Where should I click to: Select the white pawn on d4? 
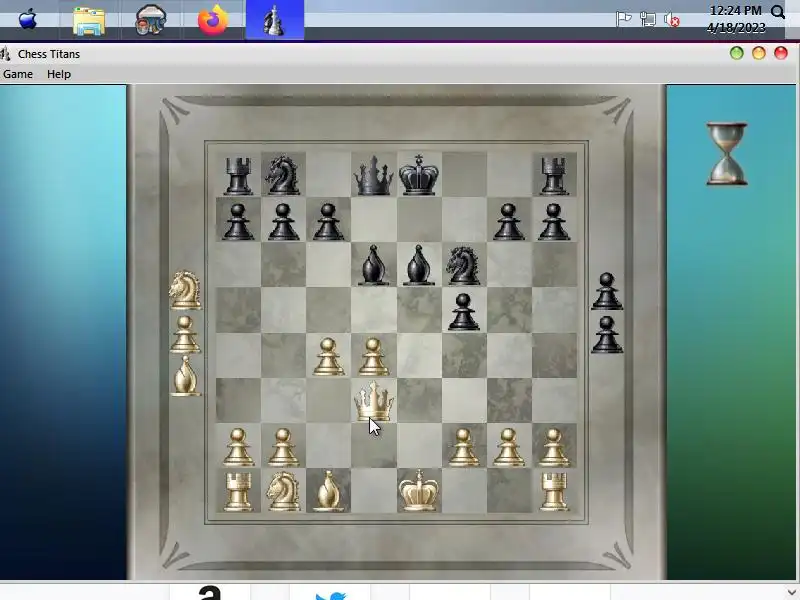coord(373,357)
